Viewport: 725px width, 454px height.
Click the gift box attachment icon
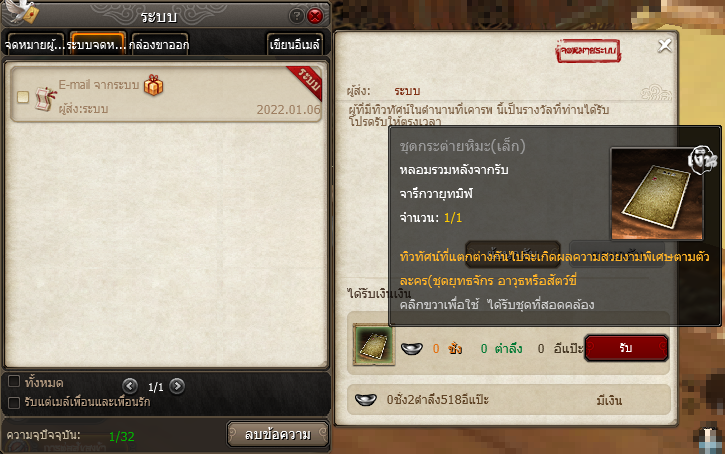(154, 85)
